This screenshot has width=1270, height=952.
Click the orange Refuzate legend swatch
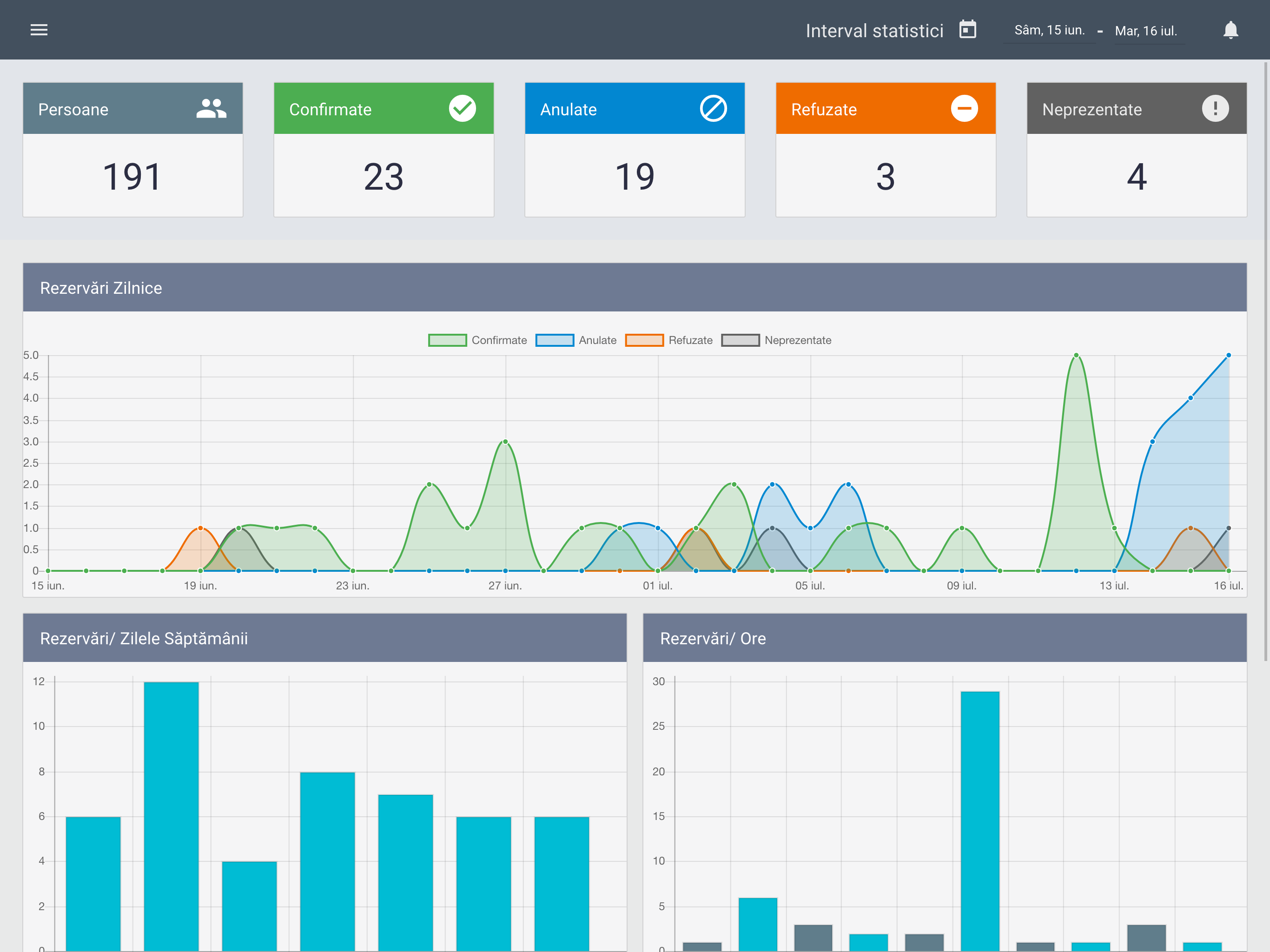644,340
